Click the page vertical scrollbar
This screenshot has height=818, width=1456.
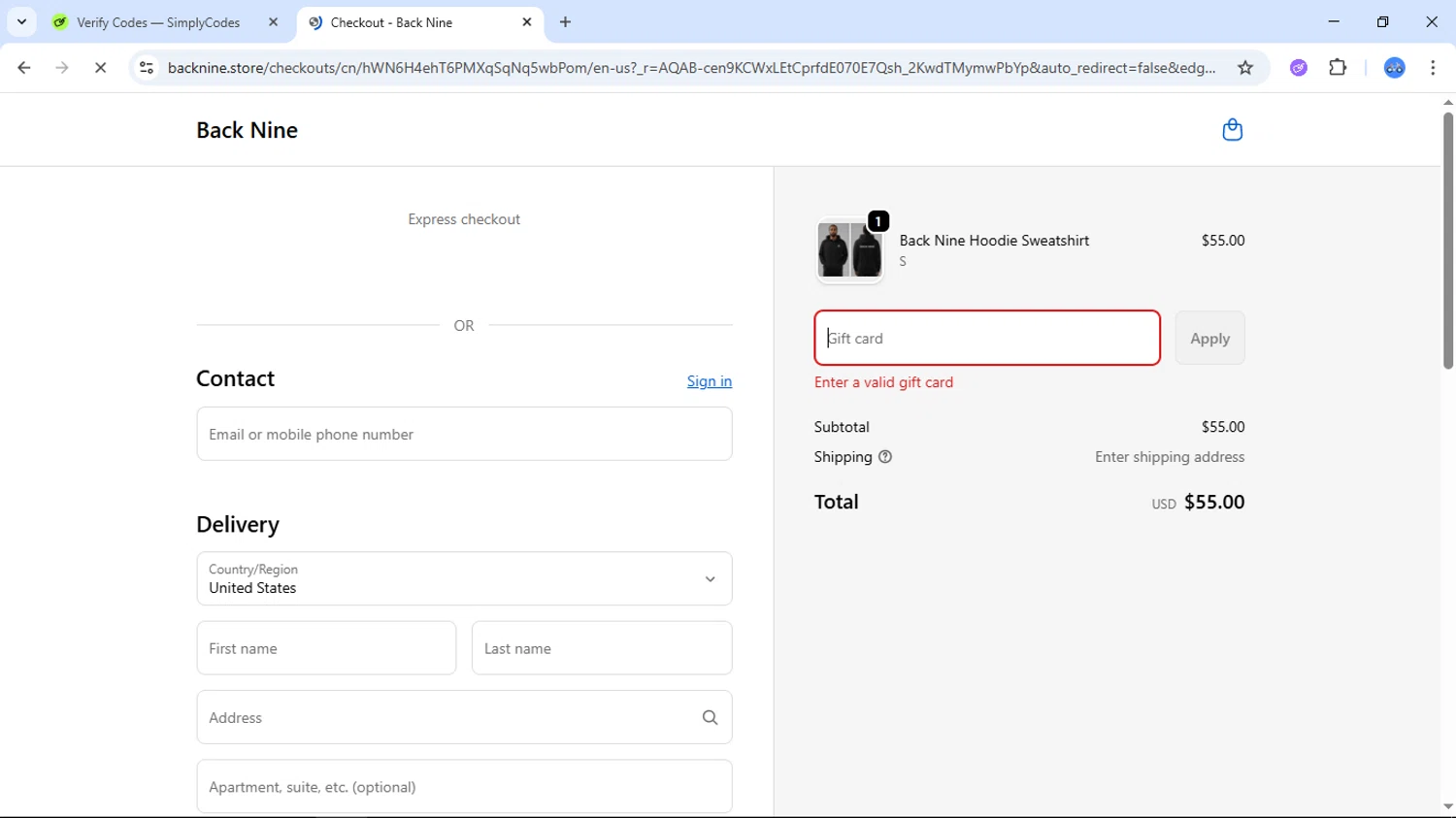pyautogui.click(x=1447, y=241)
